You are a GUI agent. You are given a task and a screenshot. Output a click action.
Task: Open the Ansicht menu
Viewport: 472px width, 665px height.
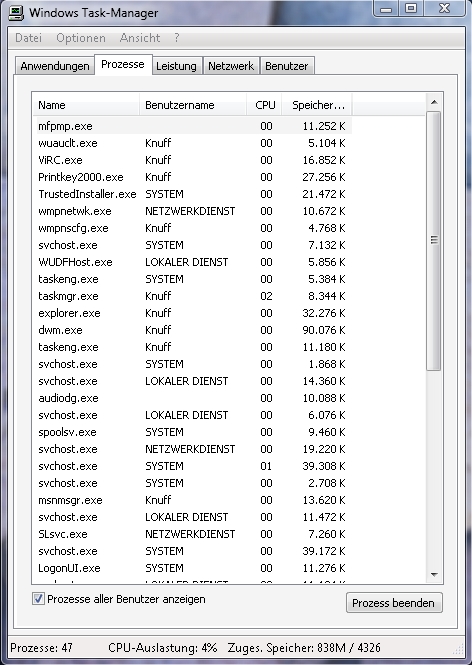pyautogui.click(x=140, y=38)
